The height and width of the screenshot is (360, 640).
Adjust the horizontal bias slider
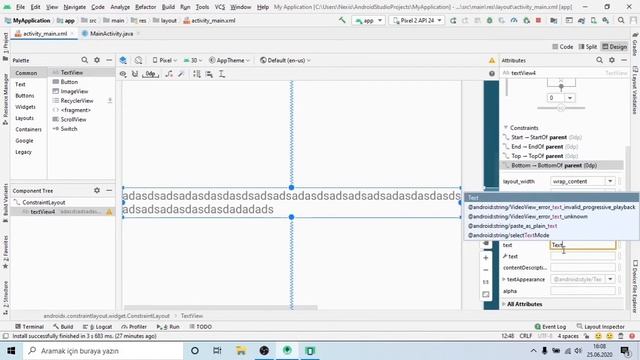point(561,108)
